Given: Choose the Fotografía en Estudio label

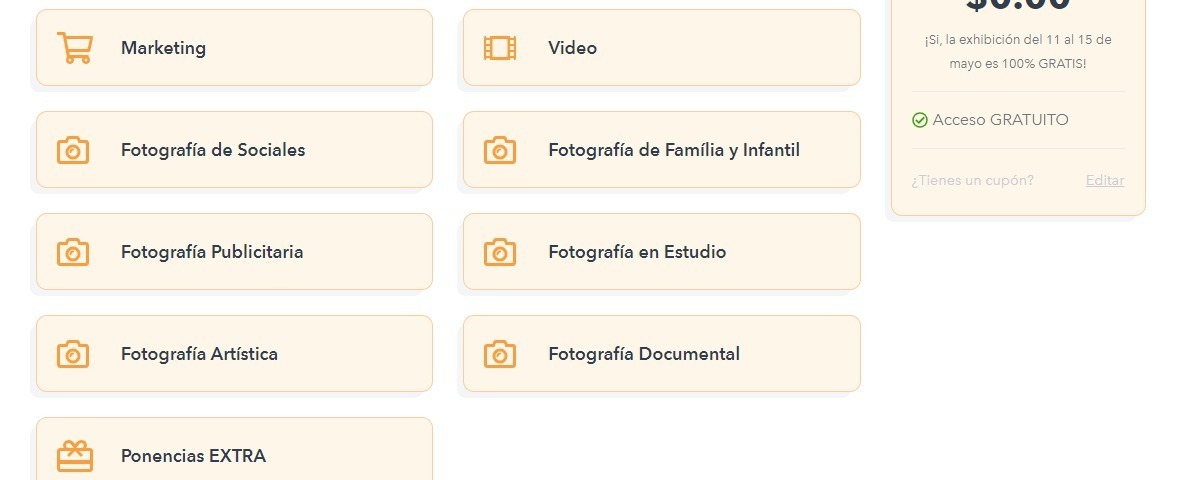Looking at the screenshot, I should [x=637, y=252].
